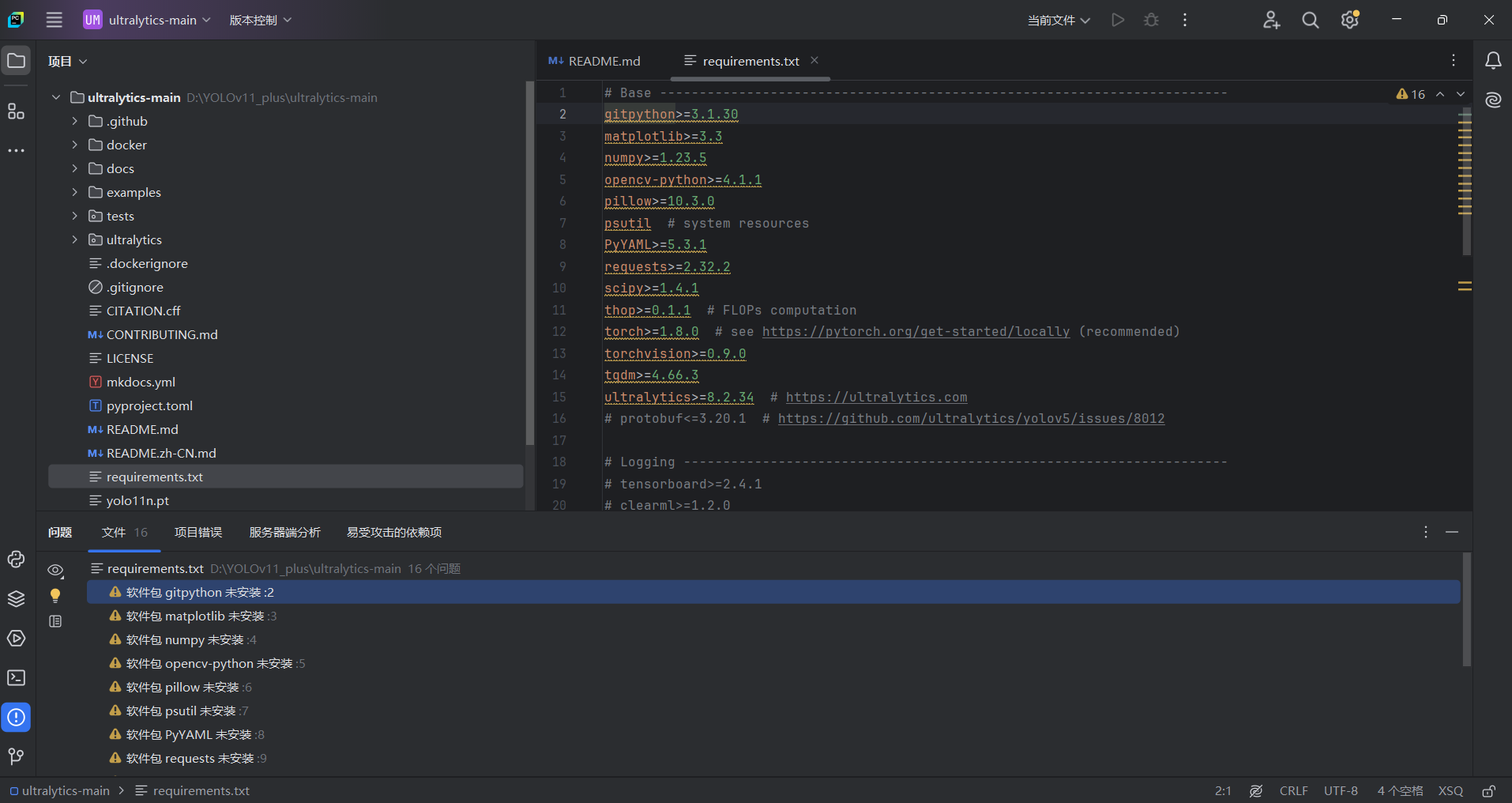Open the Structure tool window icon
This screenshot has width=1512, height=803.
[17, 111]
